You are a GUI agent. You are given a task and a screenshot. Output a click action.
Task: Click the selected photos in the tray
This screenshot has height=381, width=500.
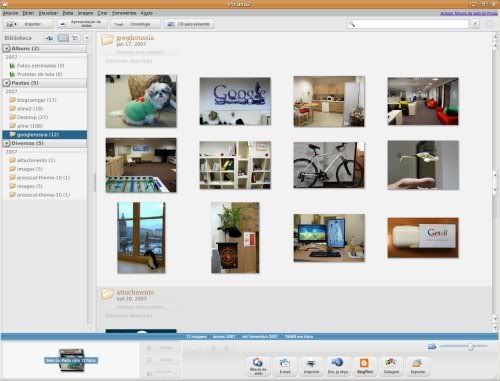coord(71,360)
